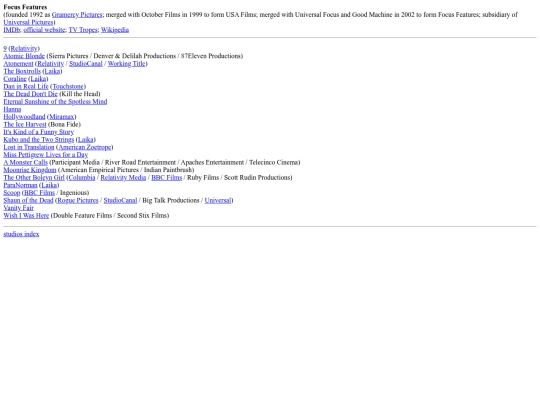Open the Moonrise Kingdom film link

click(30, 170)
